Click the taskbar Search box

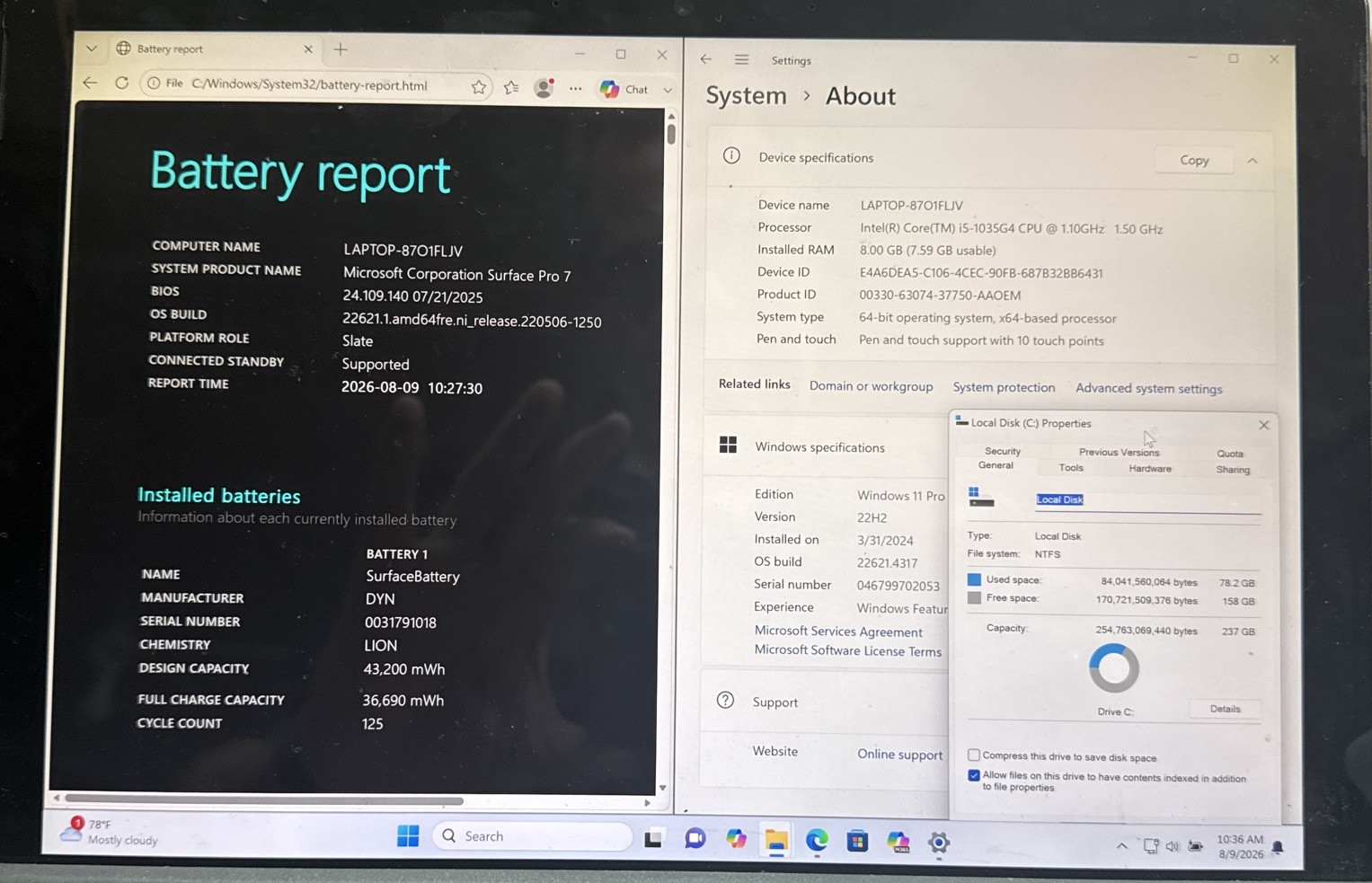[x=532, y=836]
